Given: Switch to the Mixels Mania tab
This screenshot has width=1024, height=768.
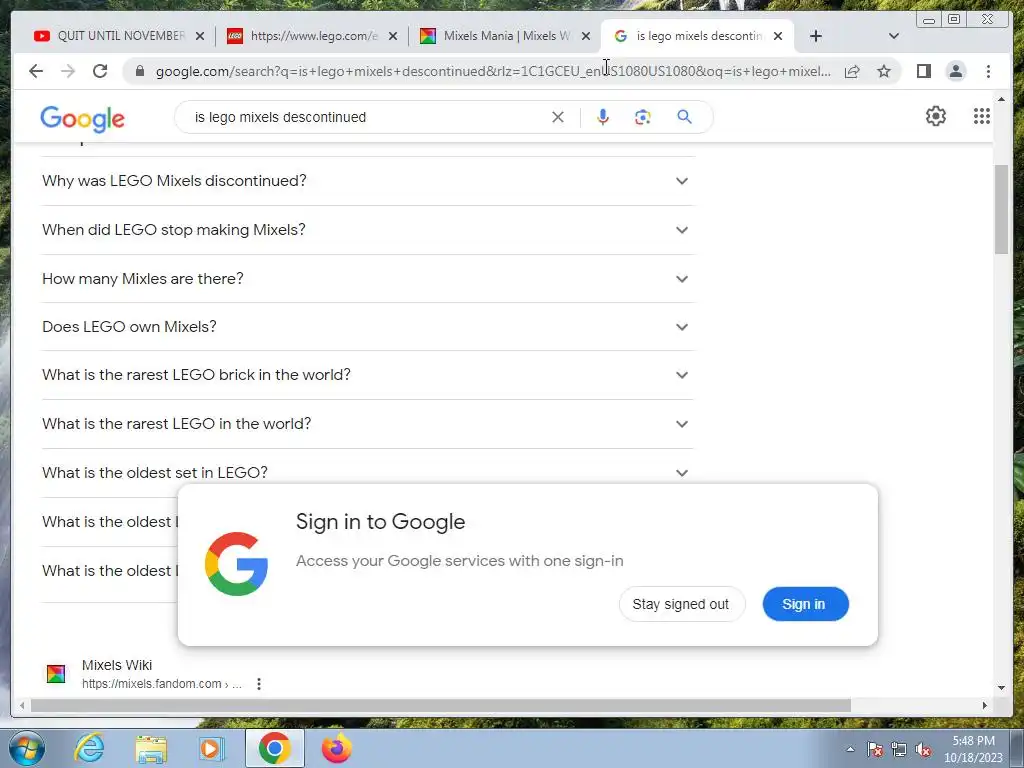Looking at the screenshot, I should (505, 36).
